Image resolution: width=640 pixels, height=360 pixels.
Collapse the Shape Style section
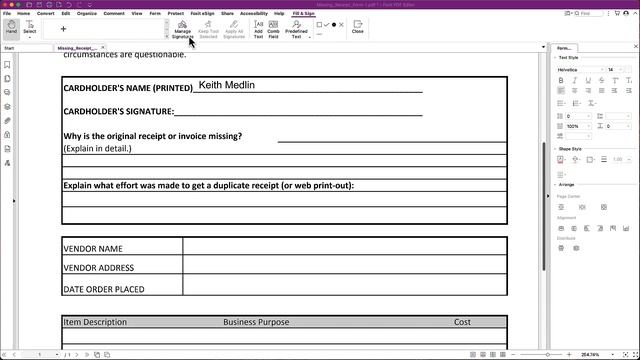555,149
